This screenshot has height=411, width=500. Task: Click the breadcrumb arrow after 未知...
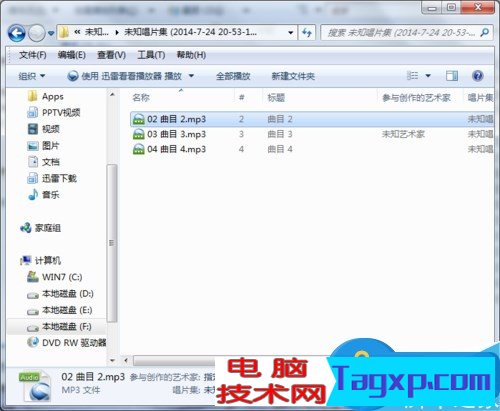117,33
